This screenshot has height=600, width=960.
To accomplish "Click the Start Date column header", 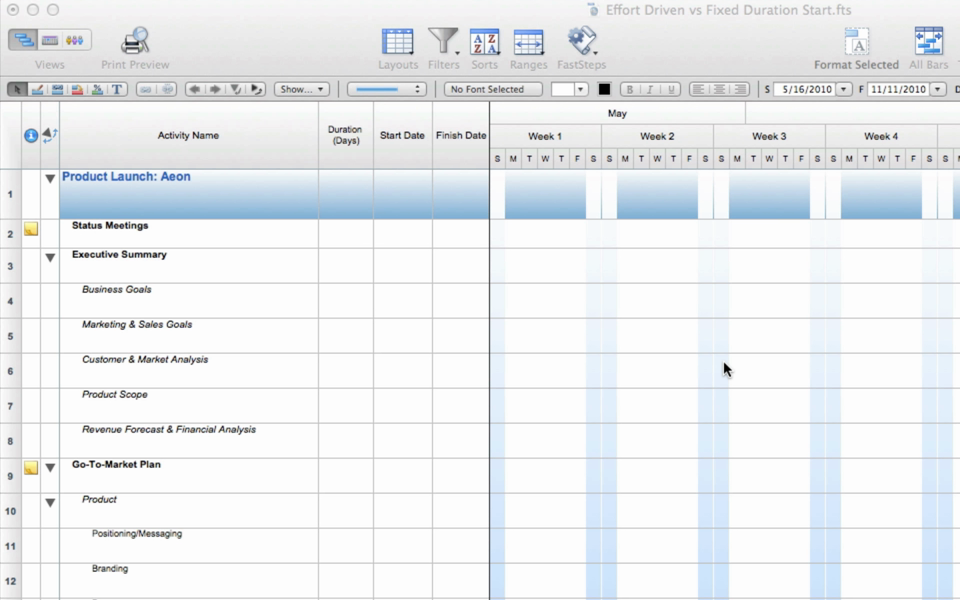I will [402, 135].
